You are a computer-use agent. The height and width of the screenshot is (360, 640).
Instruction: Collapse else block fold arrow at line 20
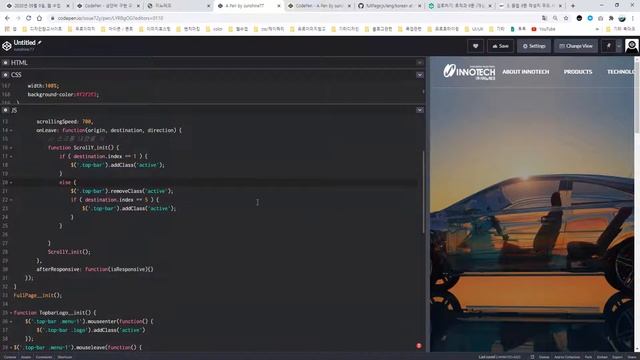11,182
